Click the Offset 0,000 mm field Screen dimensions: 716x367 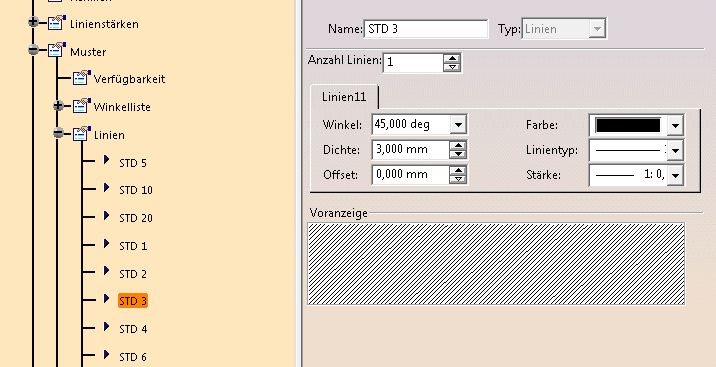coord(411,175)
